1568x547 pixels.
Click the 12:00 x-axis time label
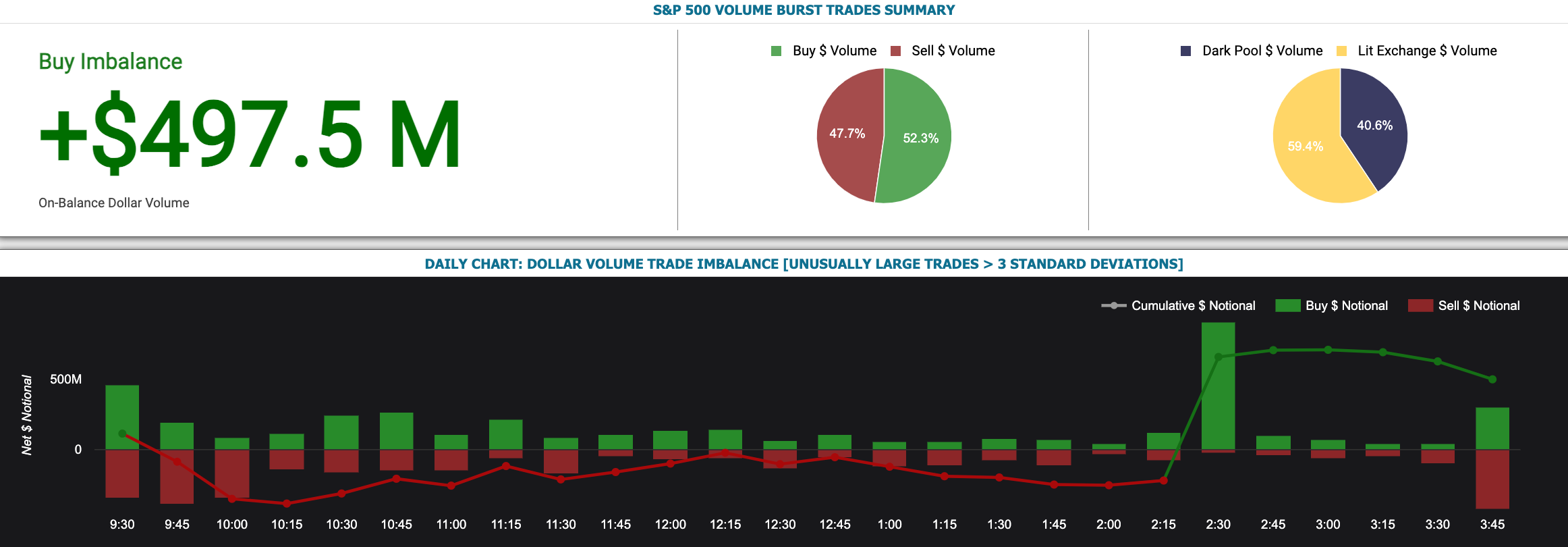(671, 525)
